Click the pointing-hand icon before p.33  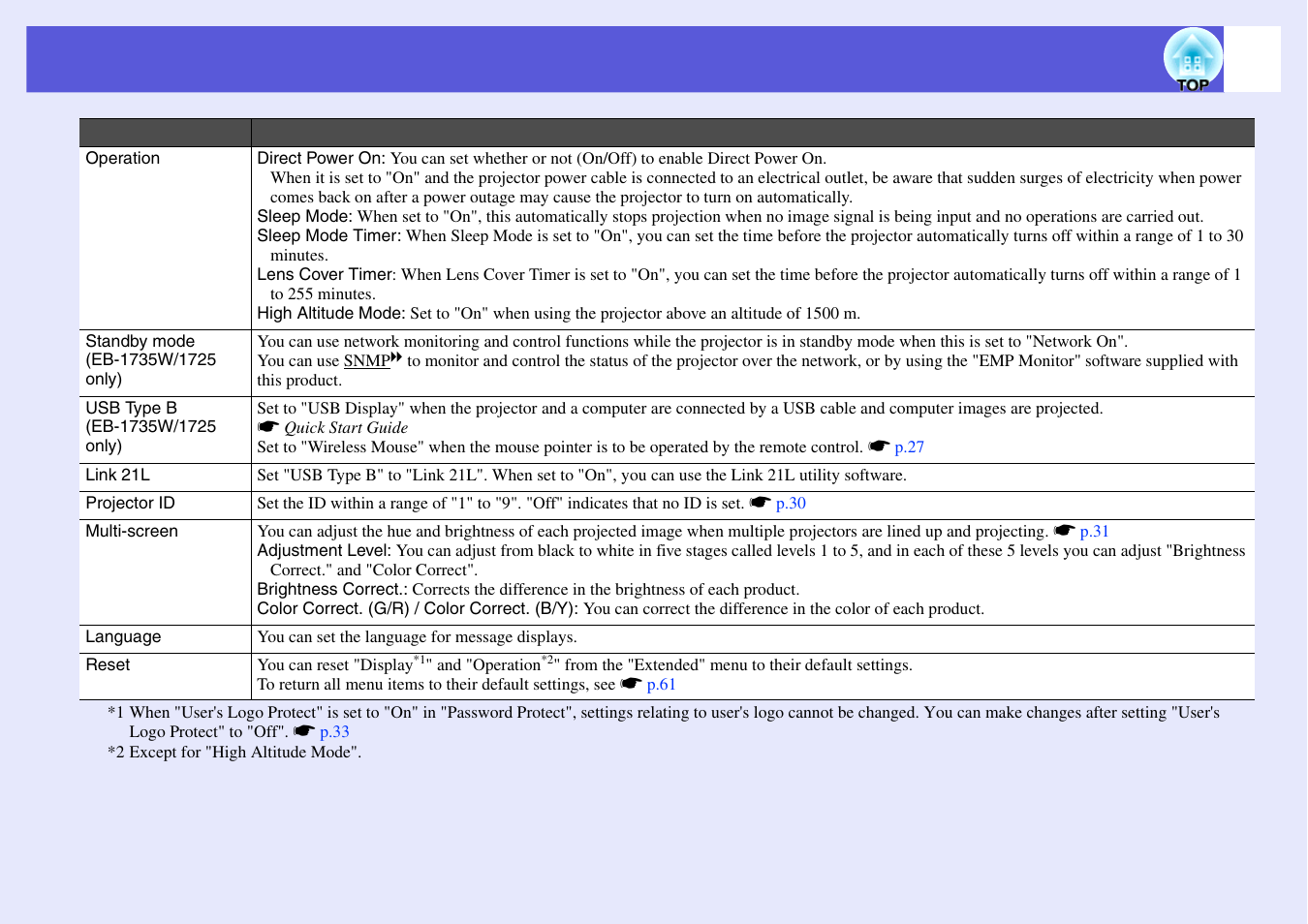[x=304, y=731]
